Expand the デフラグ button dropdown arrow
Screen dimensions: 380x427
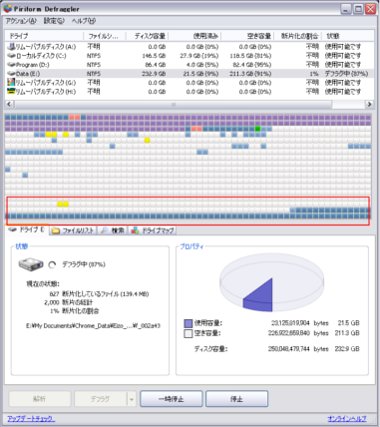131,399
